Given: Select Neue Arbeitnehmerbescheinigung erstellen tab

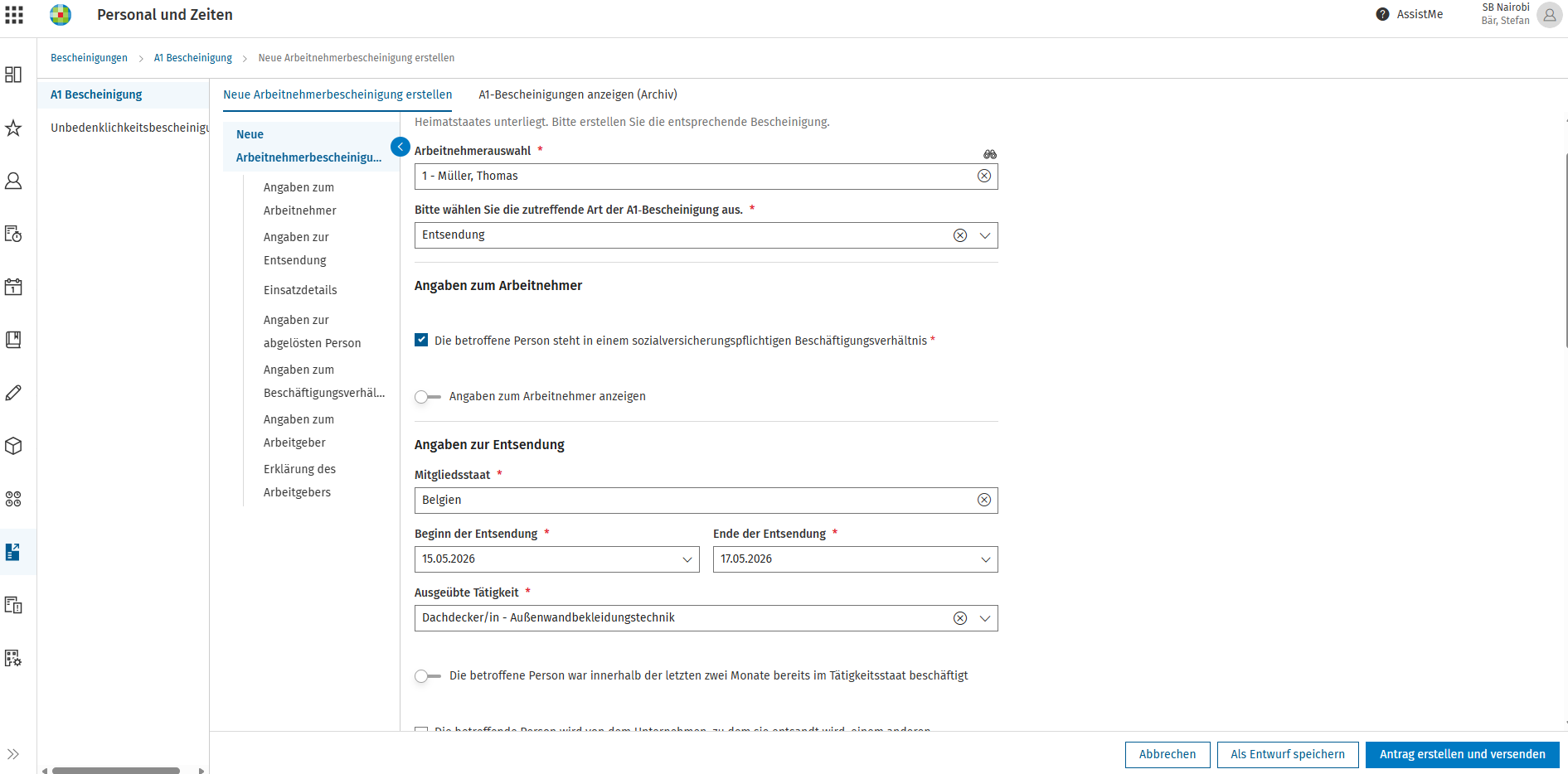Looking at the screenshot, I should (337, 94).
